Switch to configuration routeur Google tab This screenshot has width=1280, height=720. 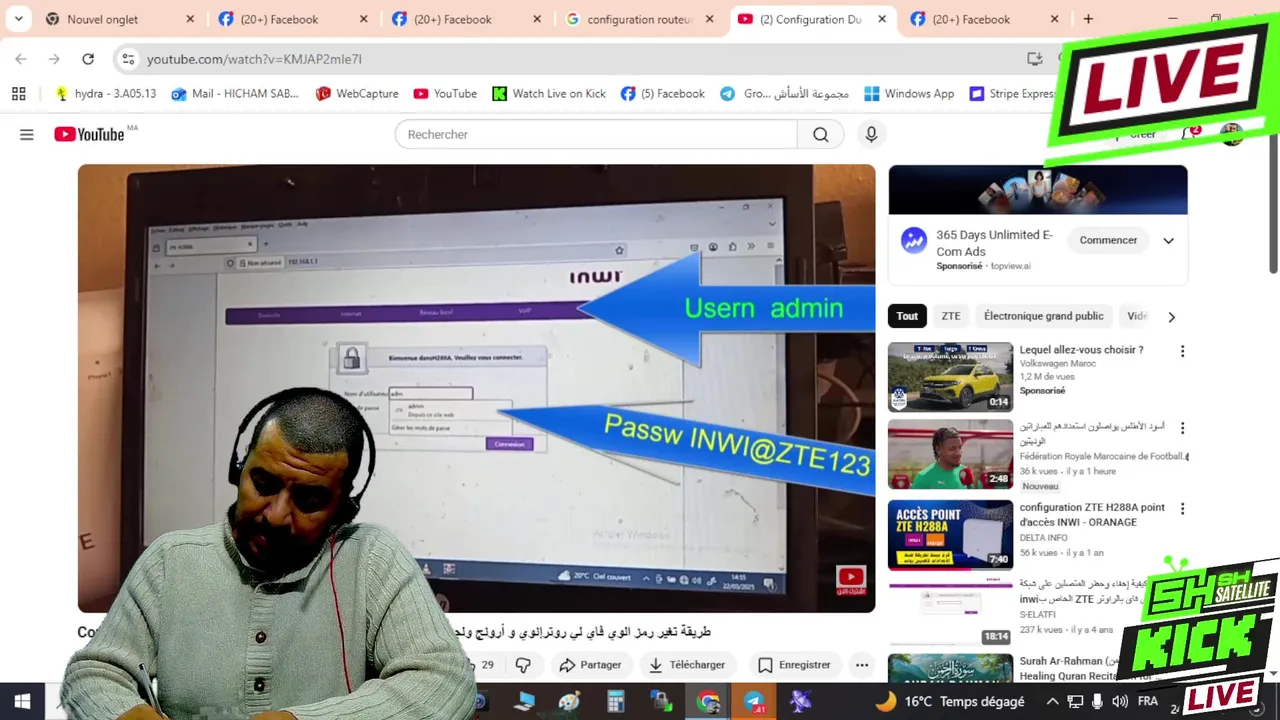pos(640,19)
